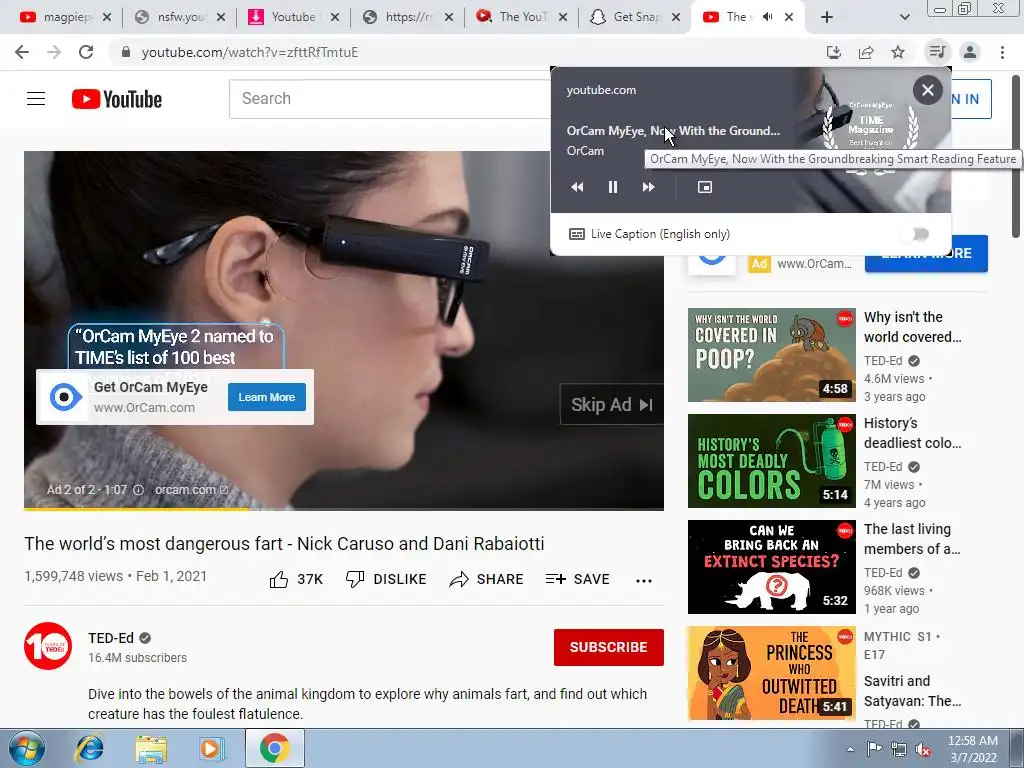Open 'Can we bring back an extinct species' thumbnail
1024x768 pixels.
[x=771, y=567]
